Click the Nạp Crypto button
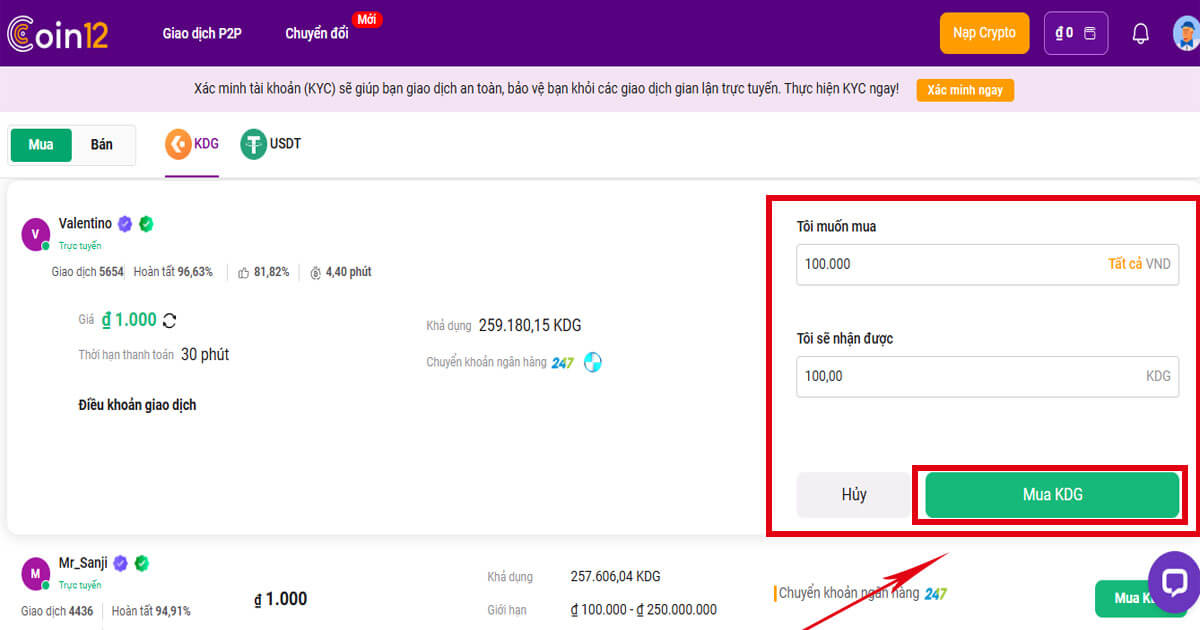Image resolution: width=1200 pixels, height=630 pixels. point(984,33)
